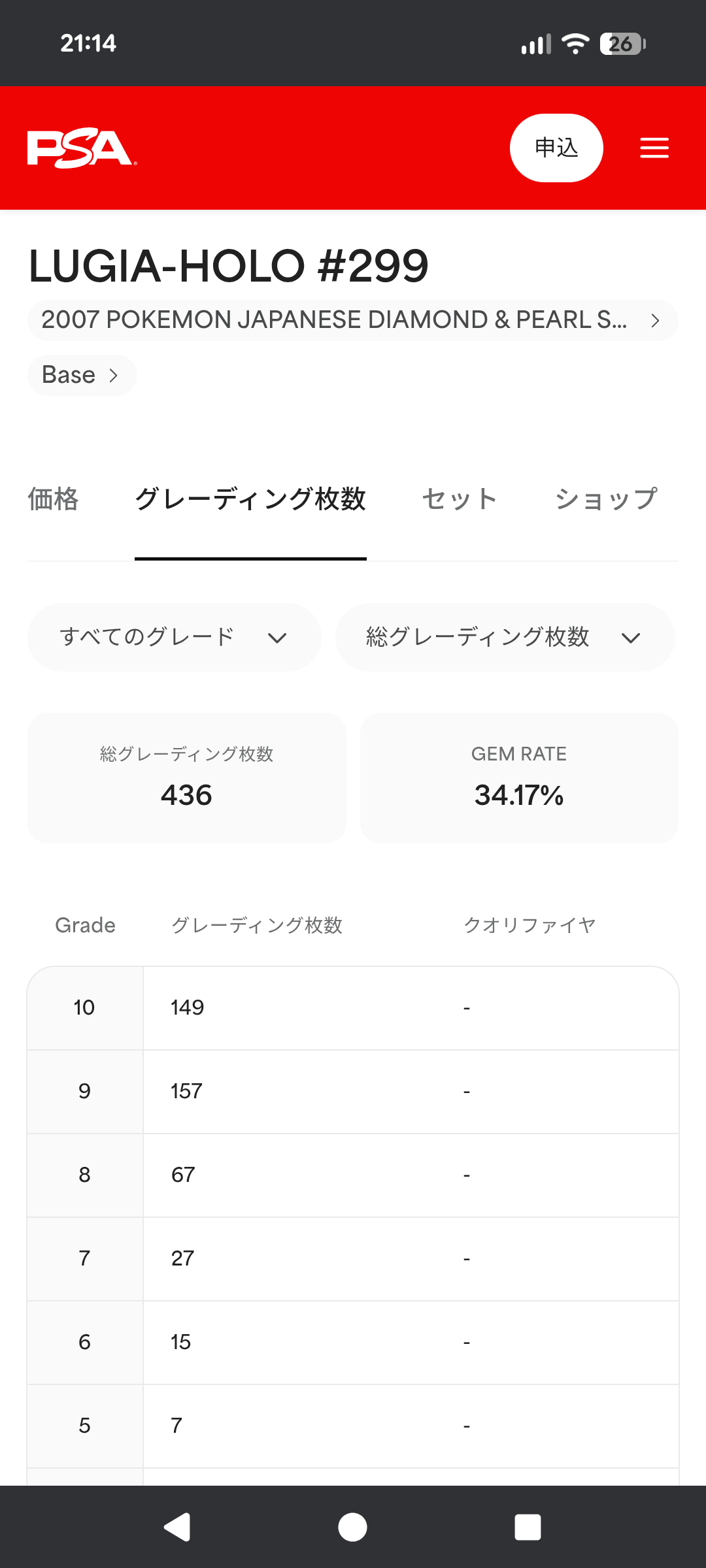Switch to the ショップ tab

pyautogui.click(x=606, y=499)
